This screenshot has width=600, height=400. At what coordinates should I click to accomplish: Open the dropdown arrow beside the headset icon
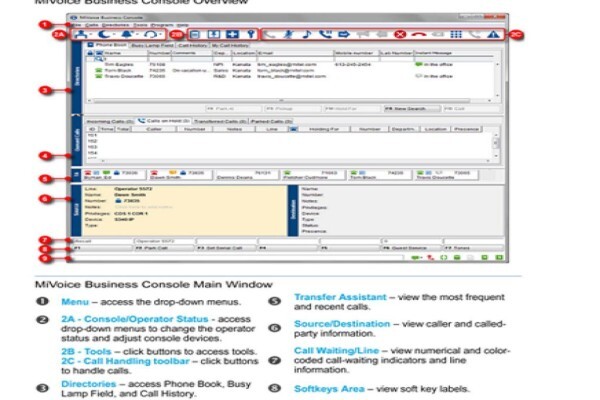click(x=160, y=34)
